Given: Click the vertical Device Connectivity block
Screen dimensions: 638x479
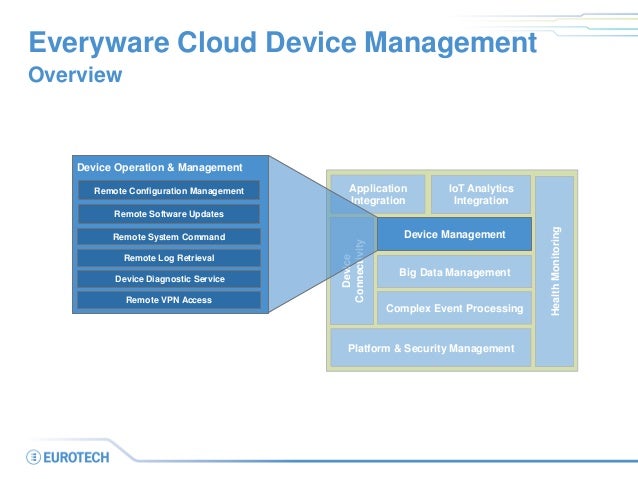Looking at the screenshot, I should coord(352,271).
